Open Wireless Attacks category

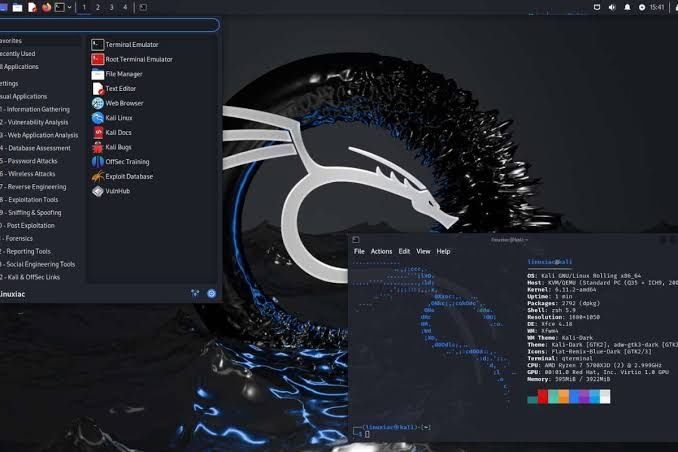(x=28, y=174)
